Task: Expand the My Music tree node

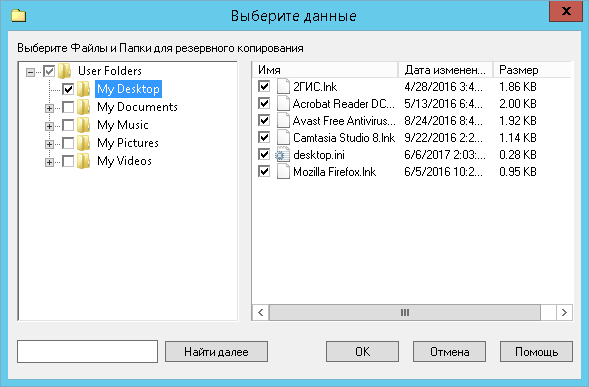Action: pos(49,126)
